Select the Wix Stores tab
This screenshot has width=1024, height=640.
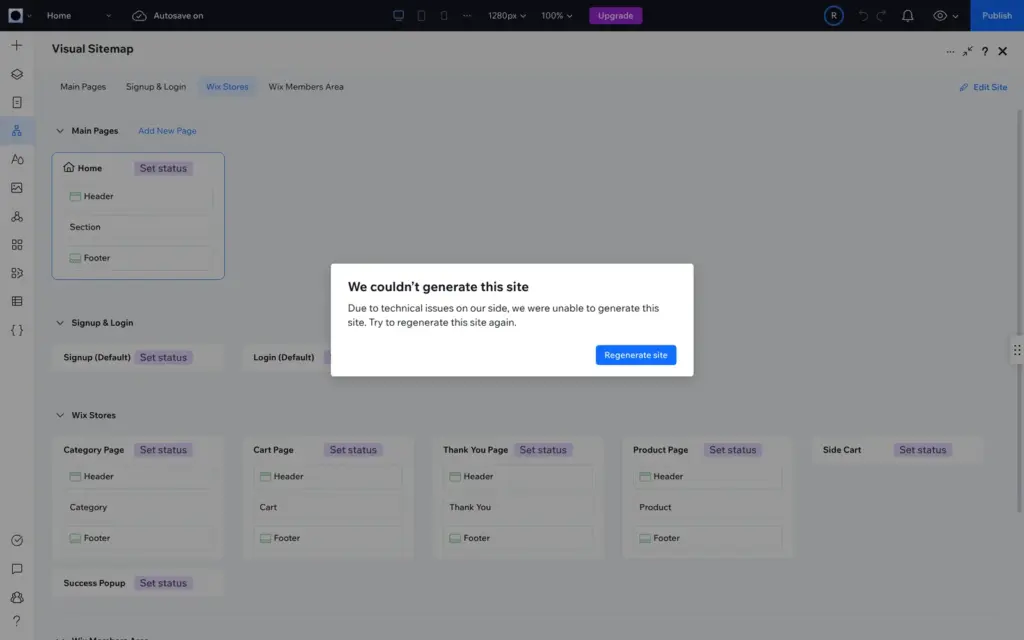point(227,87)
